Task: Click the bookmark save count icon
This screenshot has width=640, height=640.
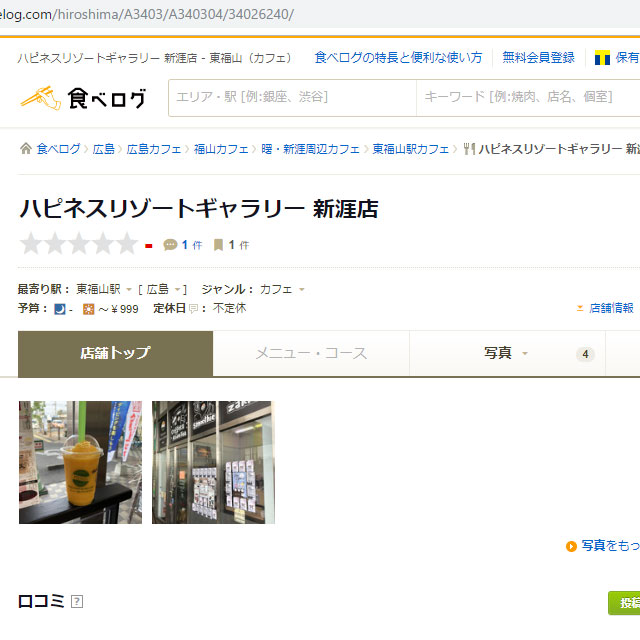Action: [x=218, y=245]
